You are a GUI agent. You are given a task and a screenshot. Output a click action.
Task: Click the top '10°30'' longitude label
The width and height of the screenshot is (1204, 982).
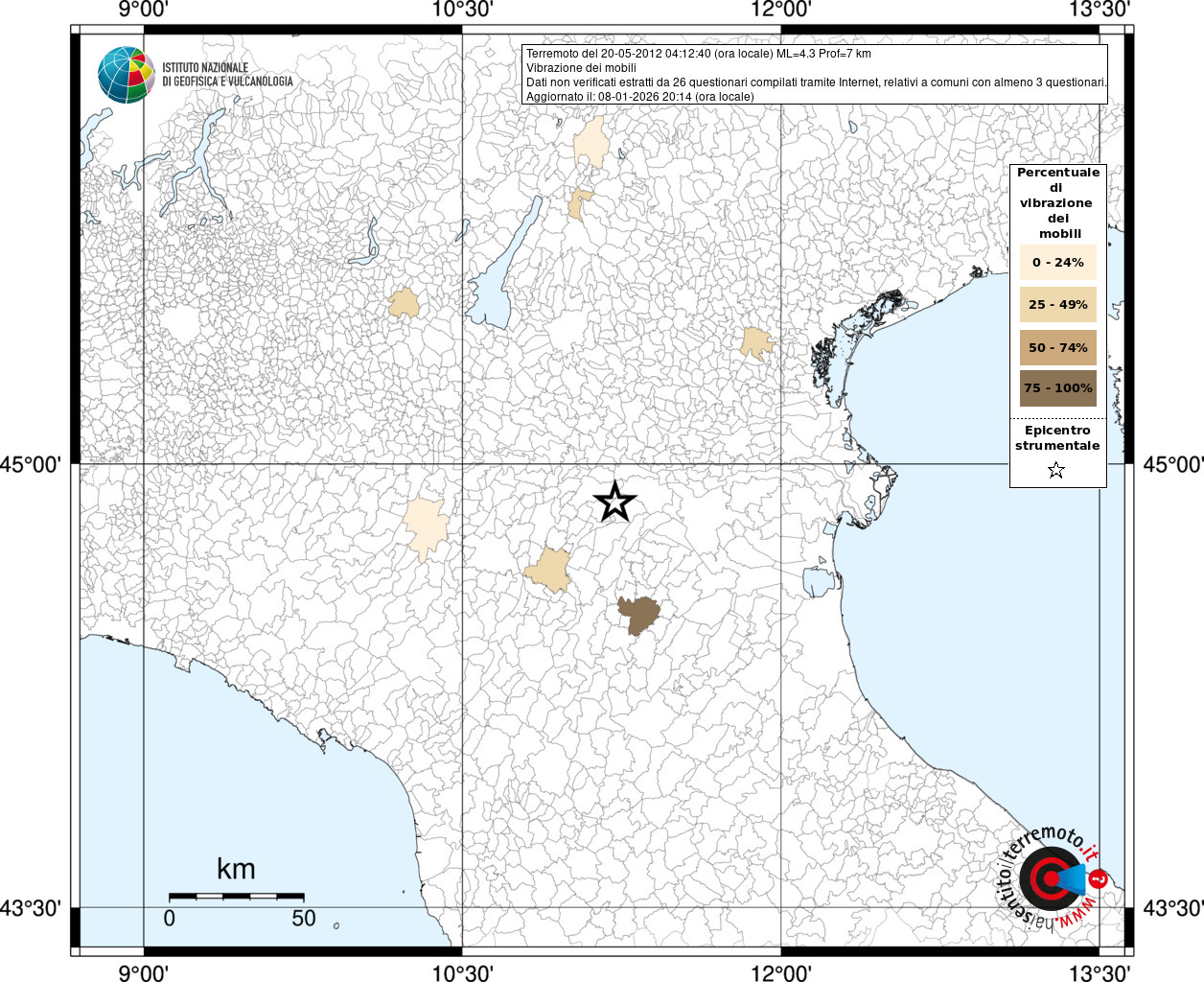click(463, 10)
